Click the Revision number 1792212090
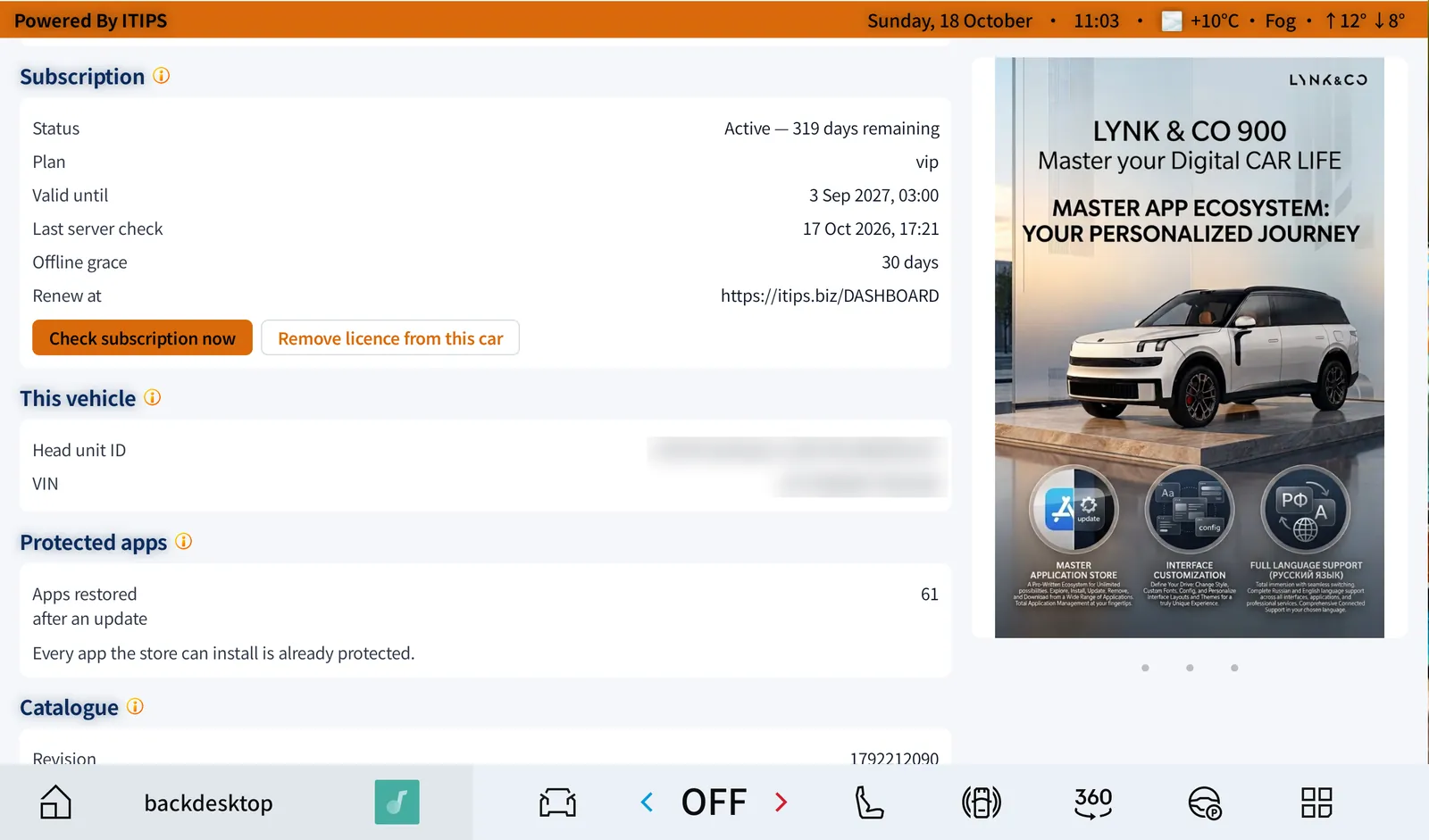This screenshot has width=1429, height=840. (894, 758)
